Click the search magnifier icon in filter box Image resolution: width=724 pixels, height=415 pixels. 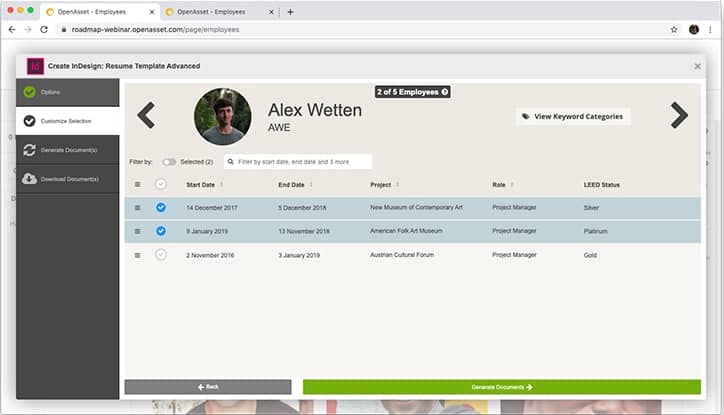click(x=230, y=162)
